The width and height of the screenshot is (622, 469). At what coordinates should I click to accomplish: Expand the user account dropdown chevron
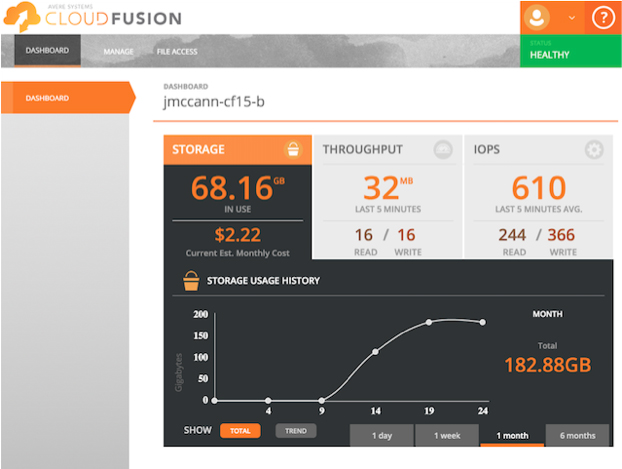[572, 18]
